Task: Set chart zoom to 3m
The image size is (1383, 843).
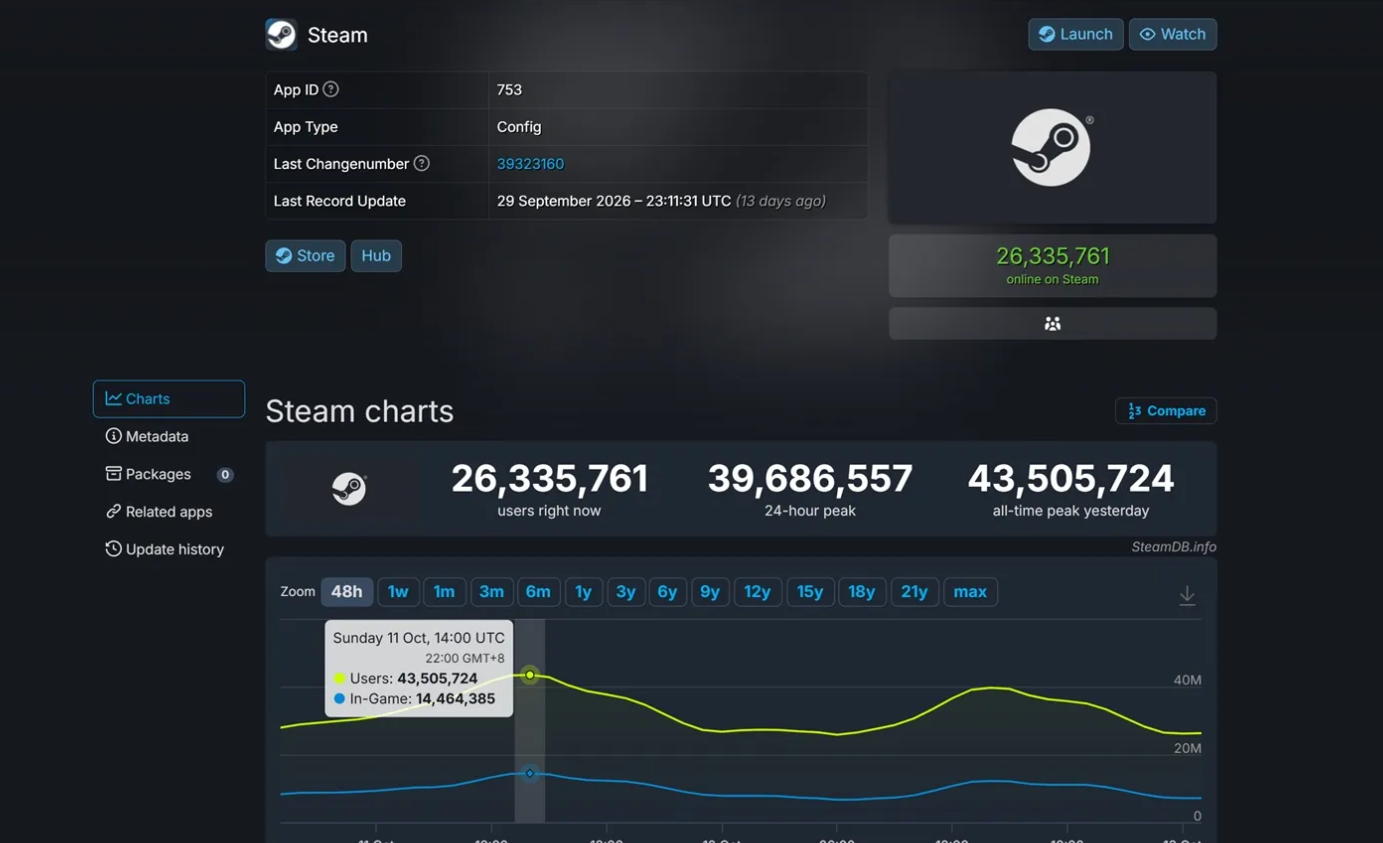Action: point(491,592)
